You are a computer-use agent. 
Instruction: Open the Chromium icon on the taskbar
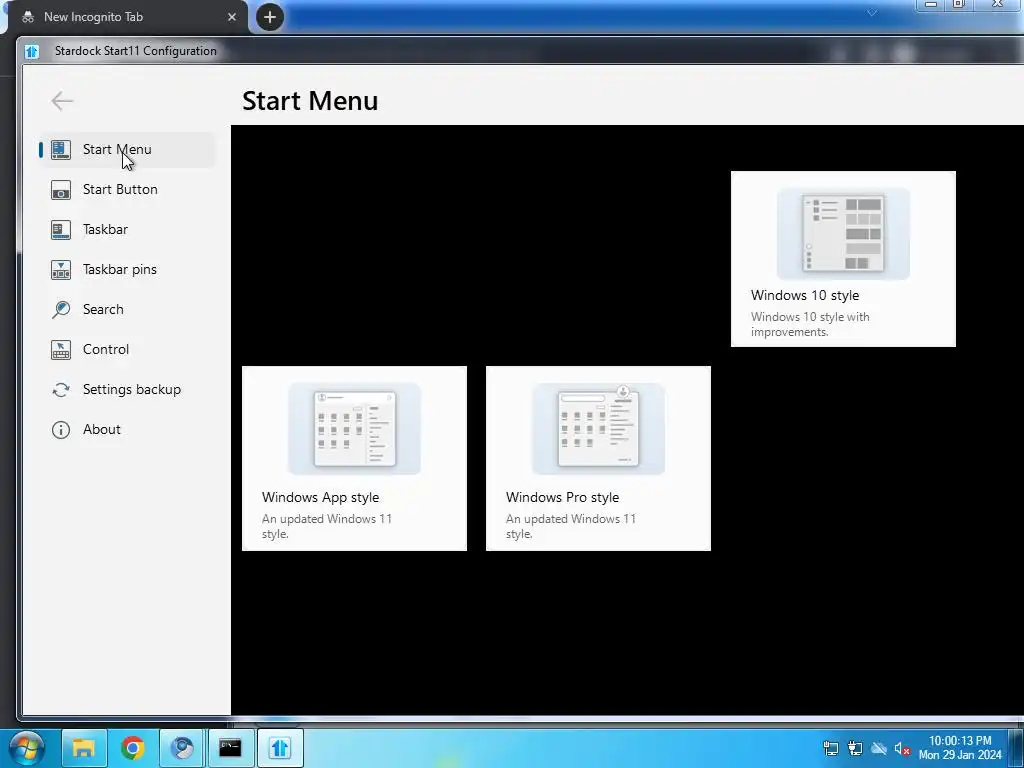pyautogui.click(x=182, y=748)
